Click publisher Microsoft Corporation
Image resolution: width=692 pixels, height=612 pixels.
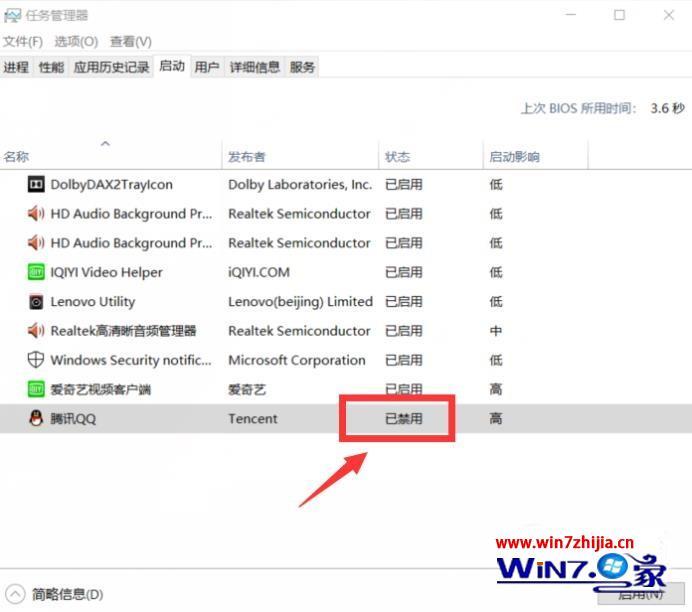(x=297, y=360)
